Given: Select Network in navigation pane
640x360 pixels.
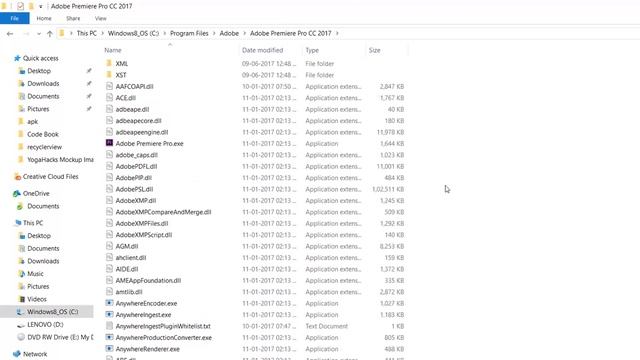Looking at the screenshot, I should point(35,354).
